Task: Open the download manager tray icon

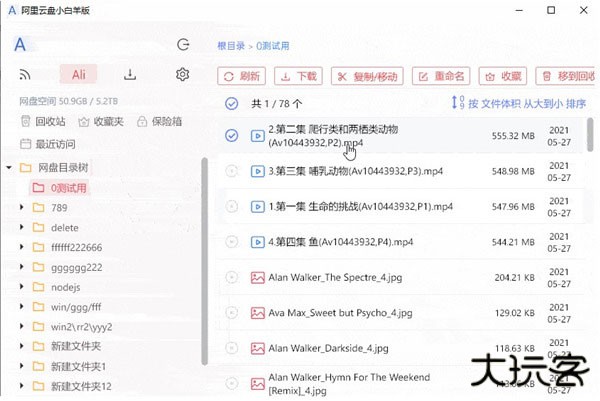Action: click(130, 75)
